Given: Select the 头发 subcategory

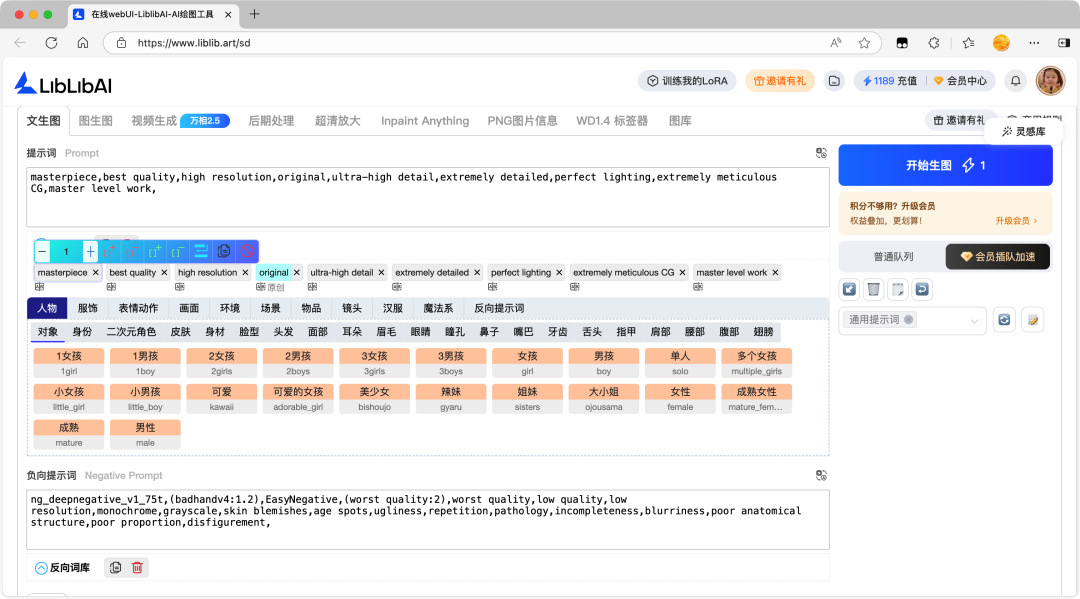Looking at the screenshot, I should pos(284,332).
